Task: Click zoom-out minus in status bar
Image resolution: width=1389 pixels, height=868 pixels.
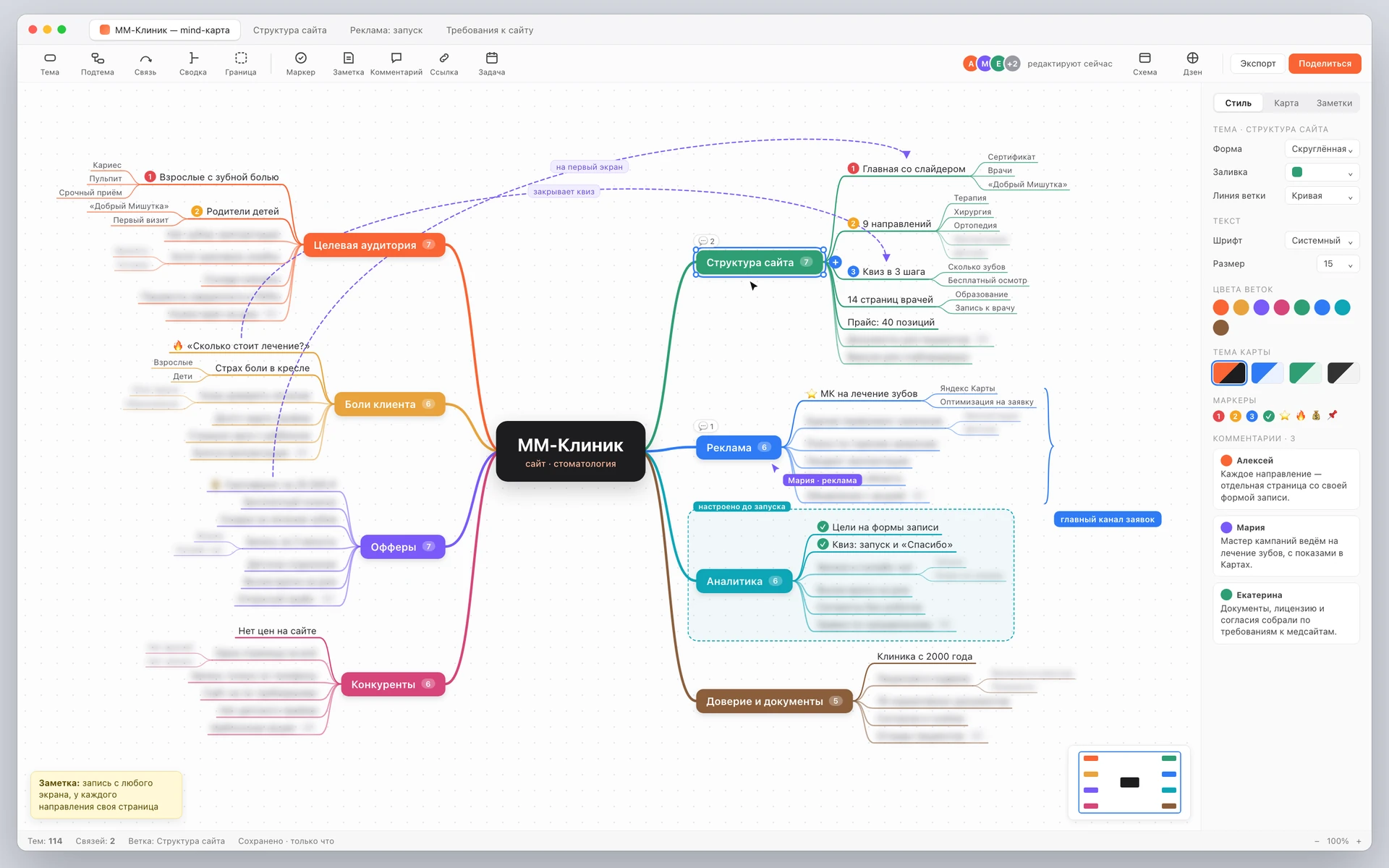Action: (x=1317, y=841)
